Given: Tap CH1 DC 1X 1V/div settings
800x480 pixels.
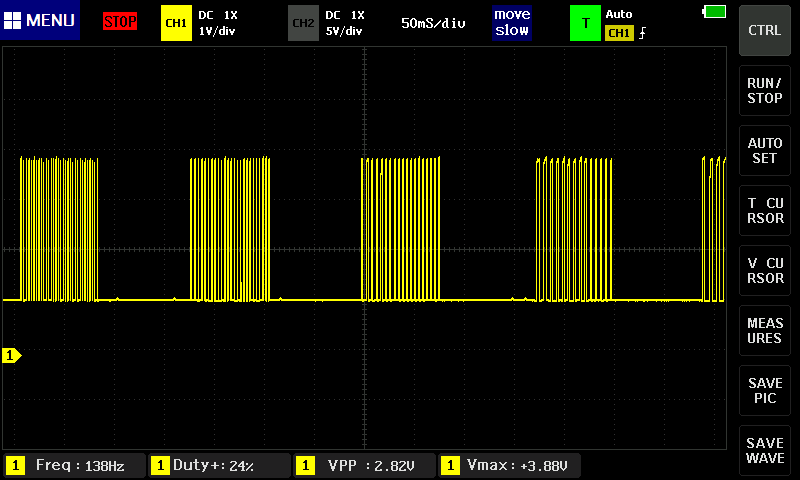Looking at the screenshot, I should pyautogui.click(x=218, y=23).
